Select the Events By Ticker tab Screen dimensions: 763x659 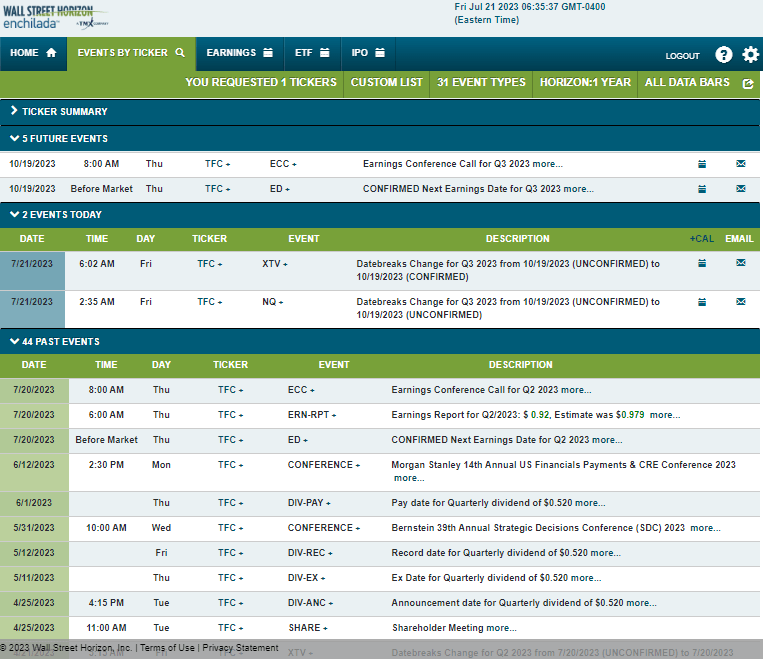click(131, 53)
